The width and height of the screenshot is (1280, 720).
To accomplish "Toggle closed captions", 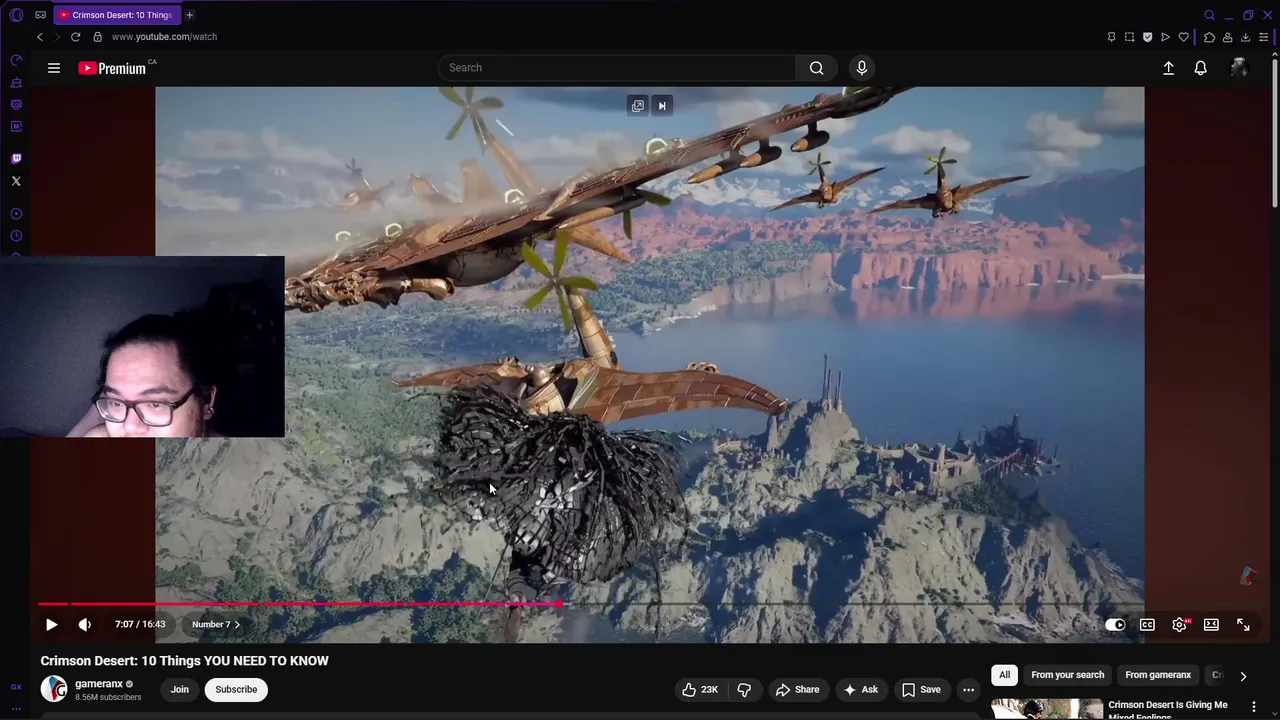I will [x=1147, y=624].
